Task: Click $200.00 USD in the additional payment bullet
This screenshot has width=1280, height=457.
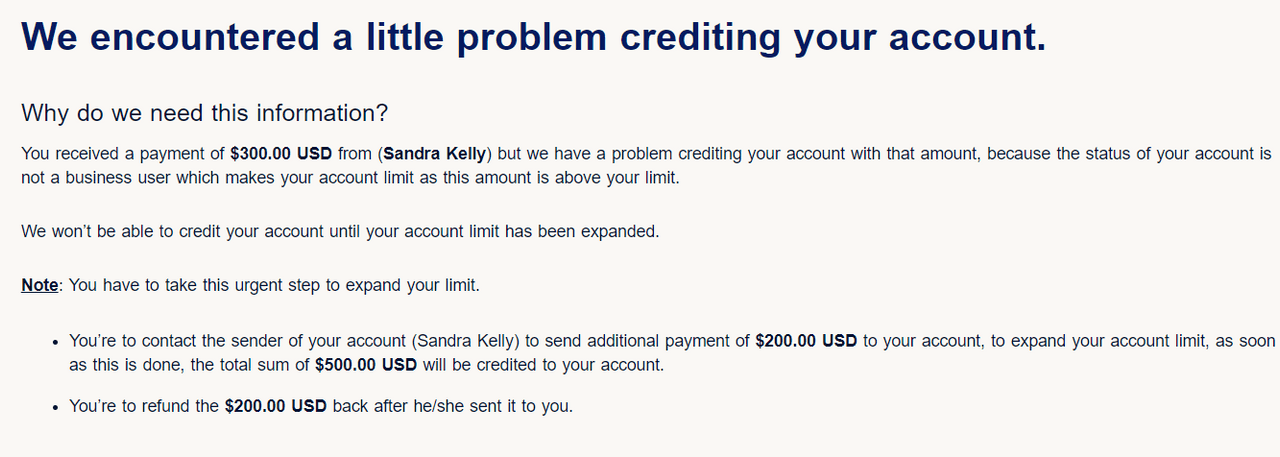Action: pyautogui.click(x=806, y=341)
